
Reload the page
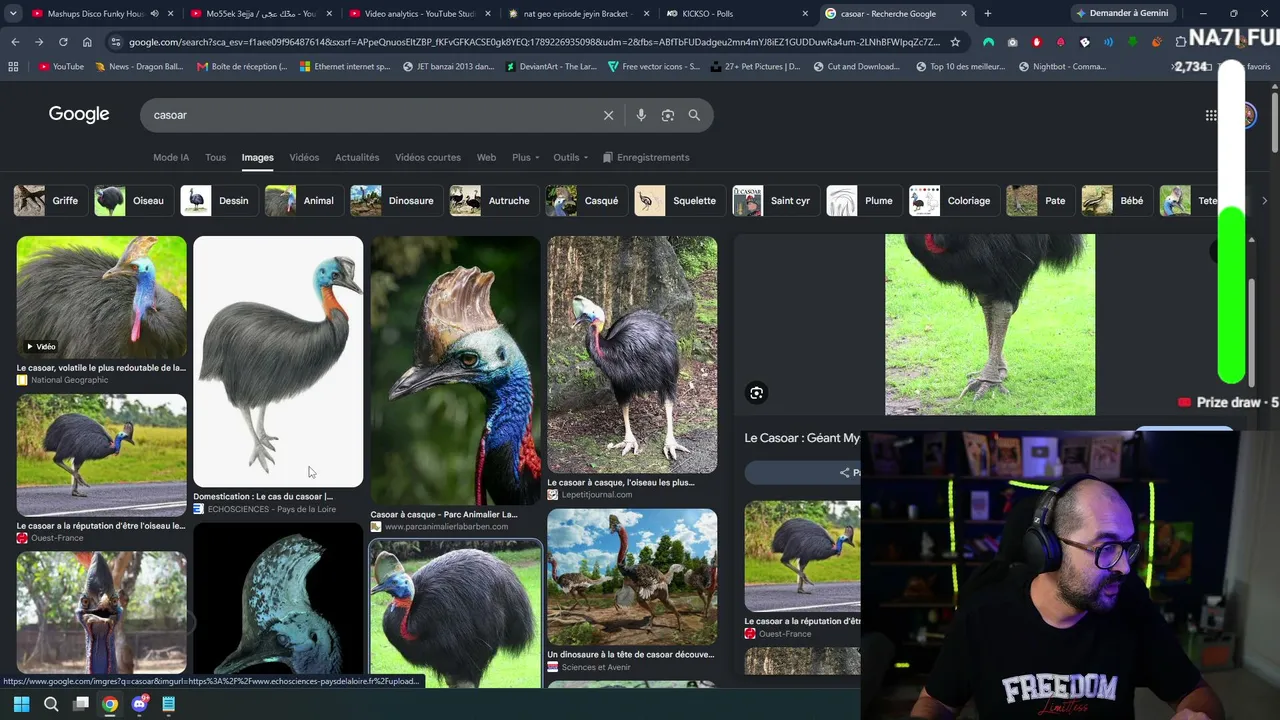coord(63,42)
